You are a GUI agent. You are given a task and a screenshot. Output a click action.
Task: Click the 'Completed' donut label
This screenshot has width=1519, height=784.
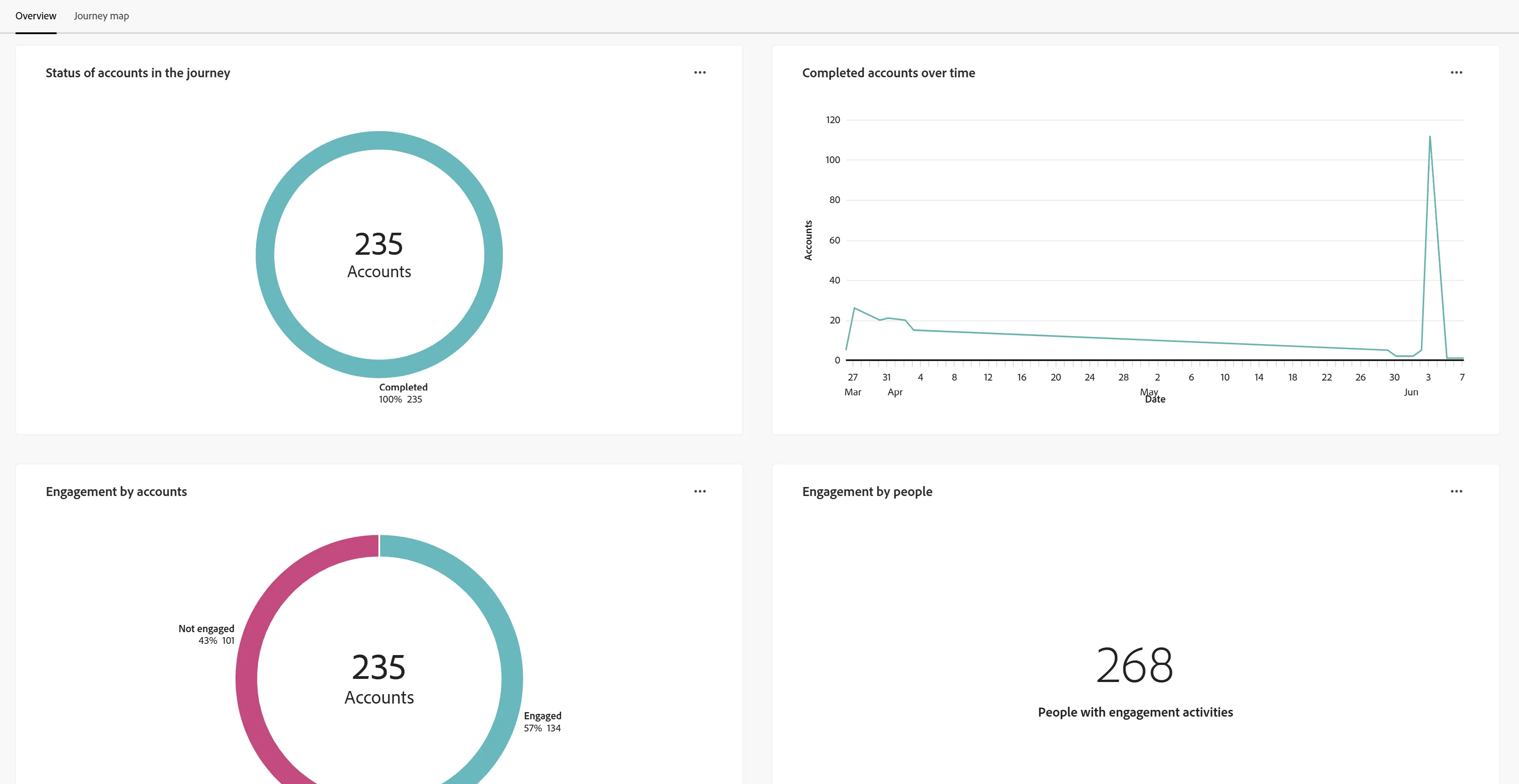point(403,387)
